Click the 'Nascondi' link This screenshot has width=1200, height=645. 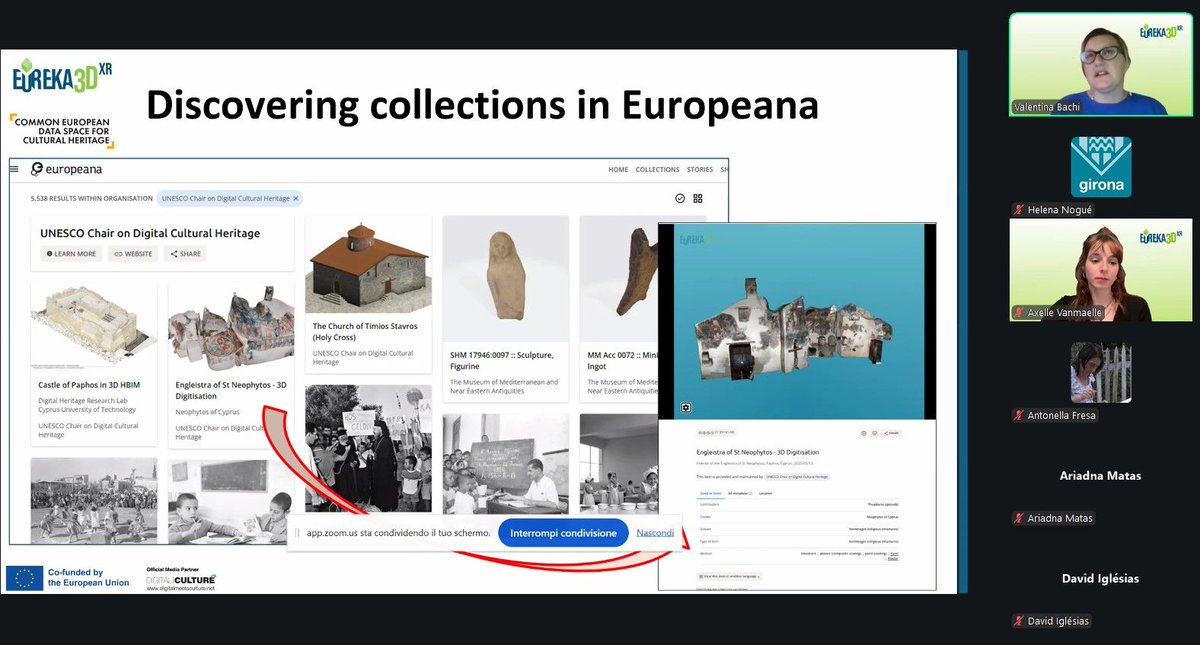(655, 533)
